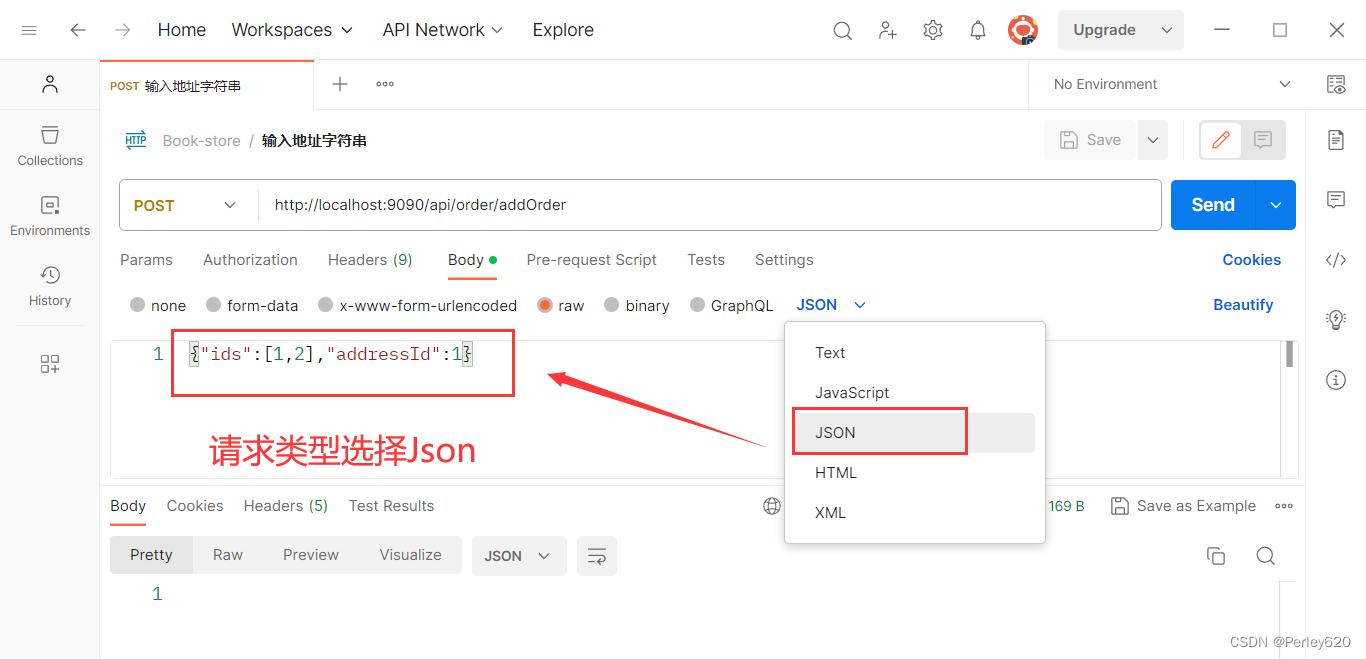Go forward with the right arrow
Viewport: 1366px width, 659px height.
[x=123, y=30]
